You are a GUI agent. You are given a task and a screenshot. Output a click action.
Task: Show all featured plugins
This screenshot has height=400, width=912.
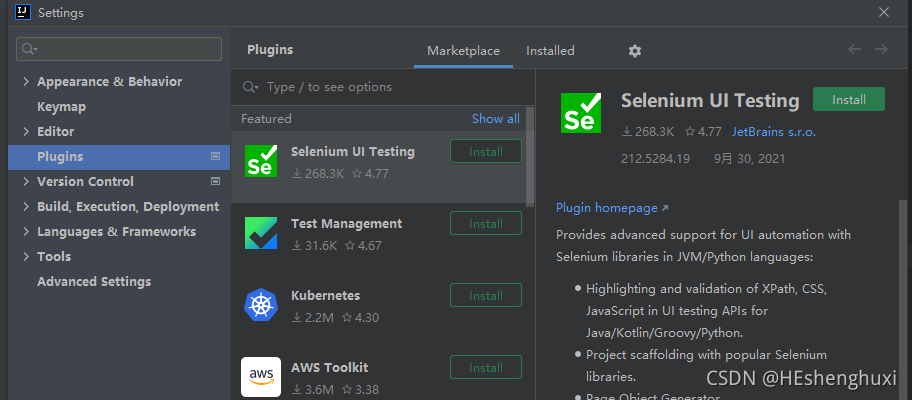click(496, 119)
